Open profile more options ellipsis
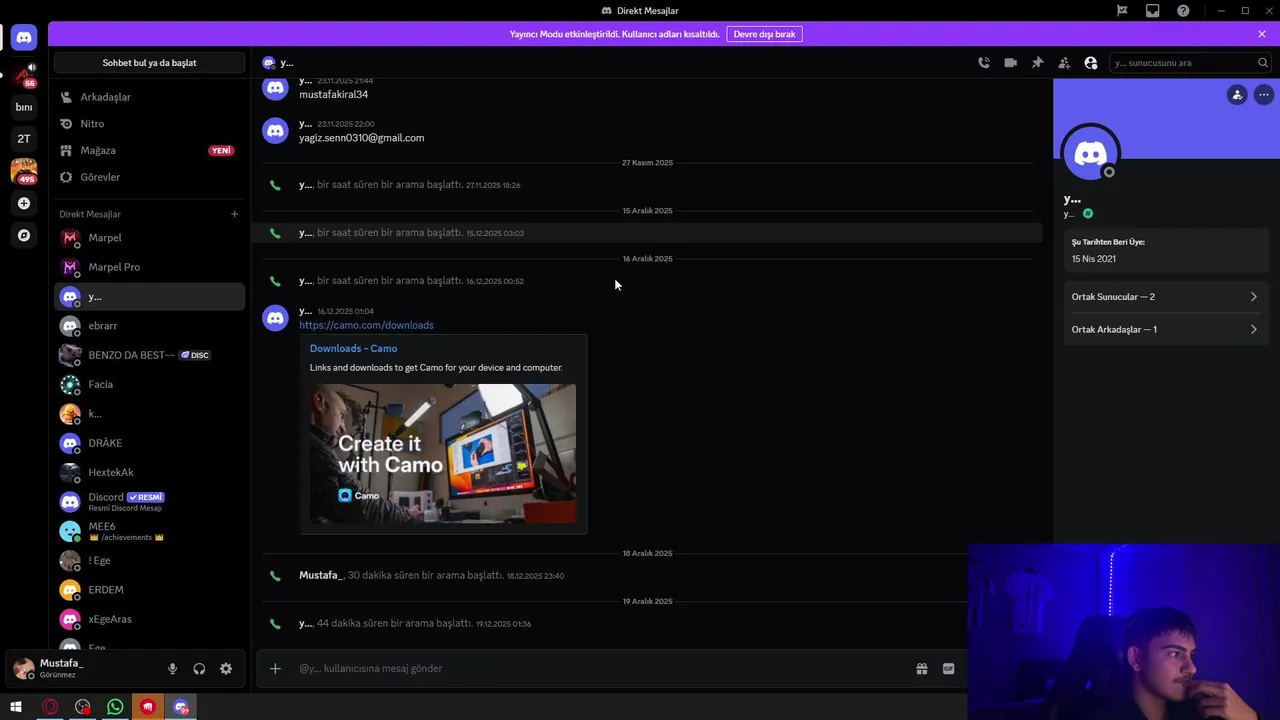This screenshot has width=1280, height=720. tap(1264, 95)
